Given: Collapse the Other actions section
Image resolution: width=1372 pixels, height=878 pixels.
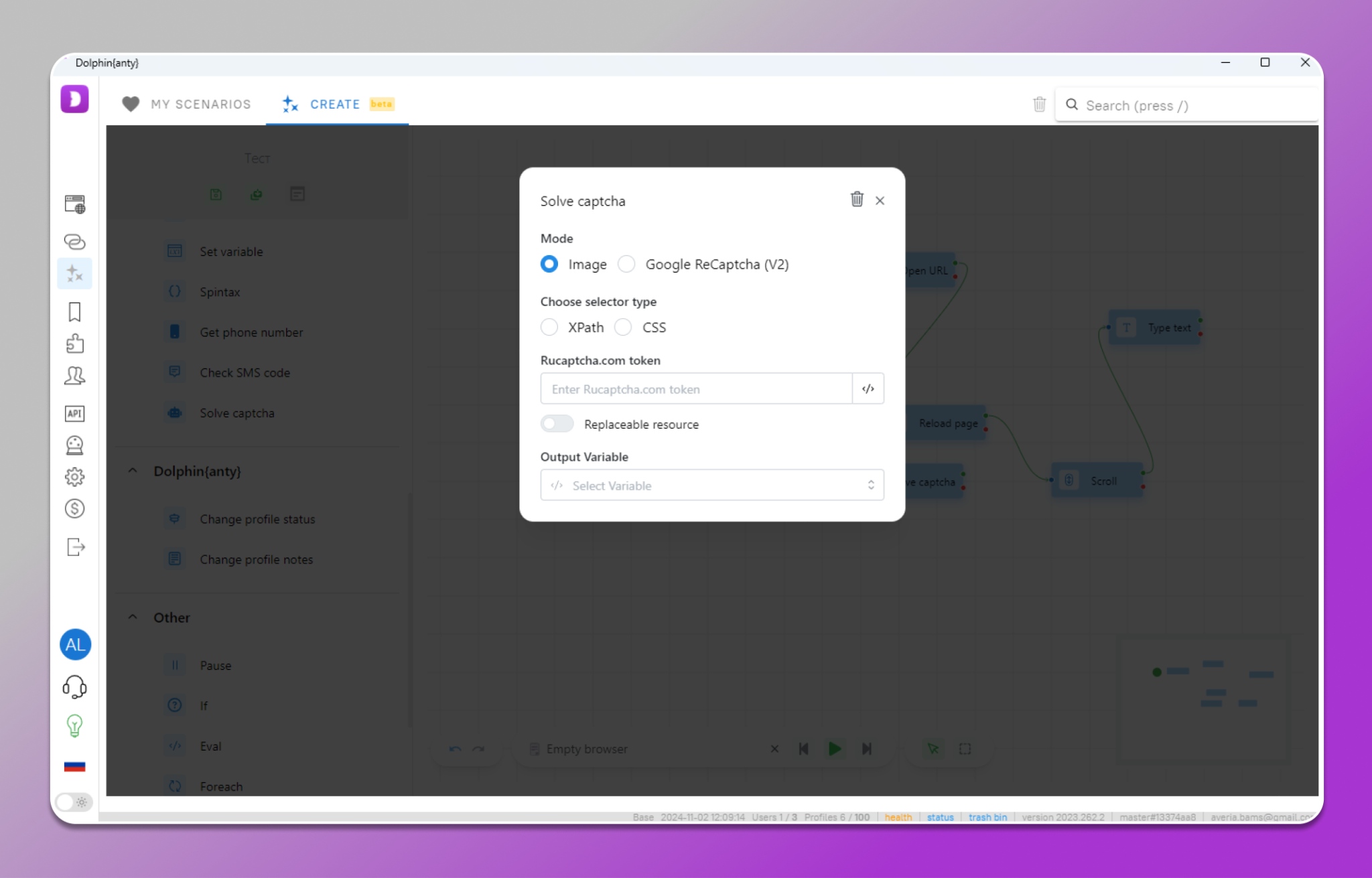Looking at the screenshot, I should tap(133, 617).
